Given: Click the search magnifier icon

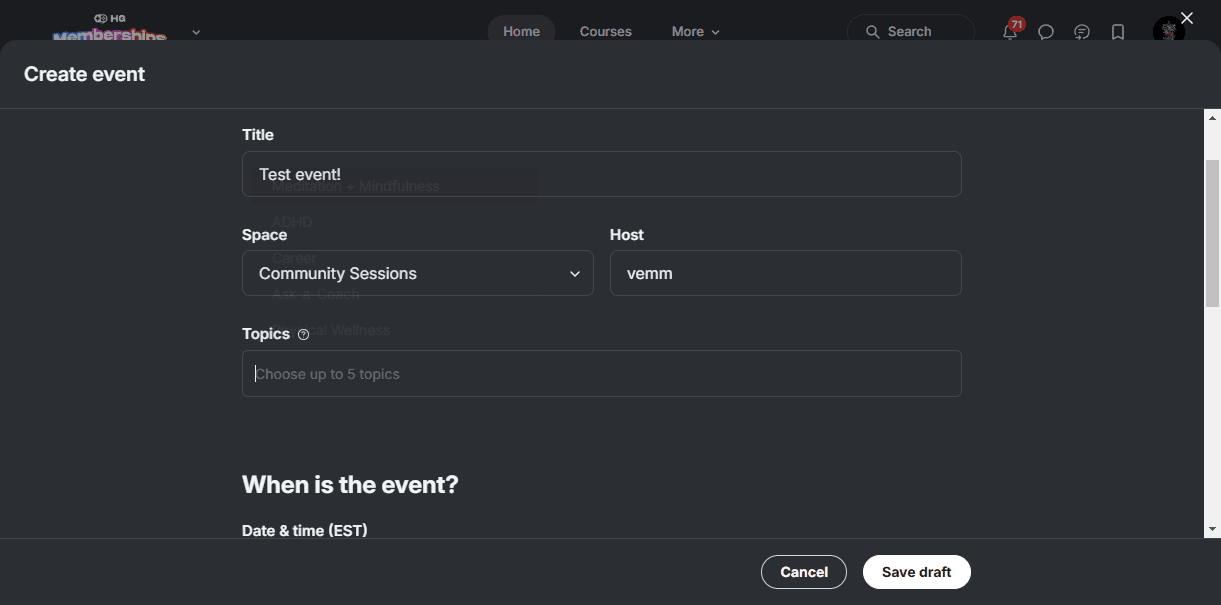Looking at the screenshot, I should click(x=873, y=32).
